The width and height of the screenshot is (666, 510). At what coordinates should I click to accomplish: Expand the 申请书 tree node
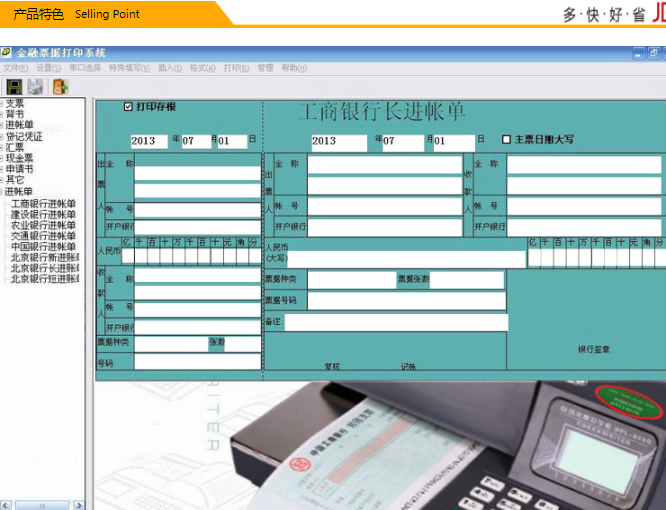point(1,169)
